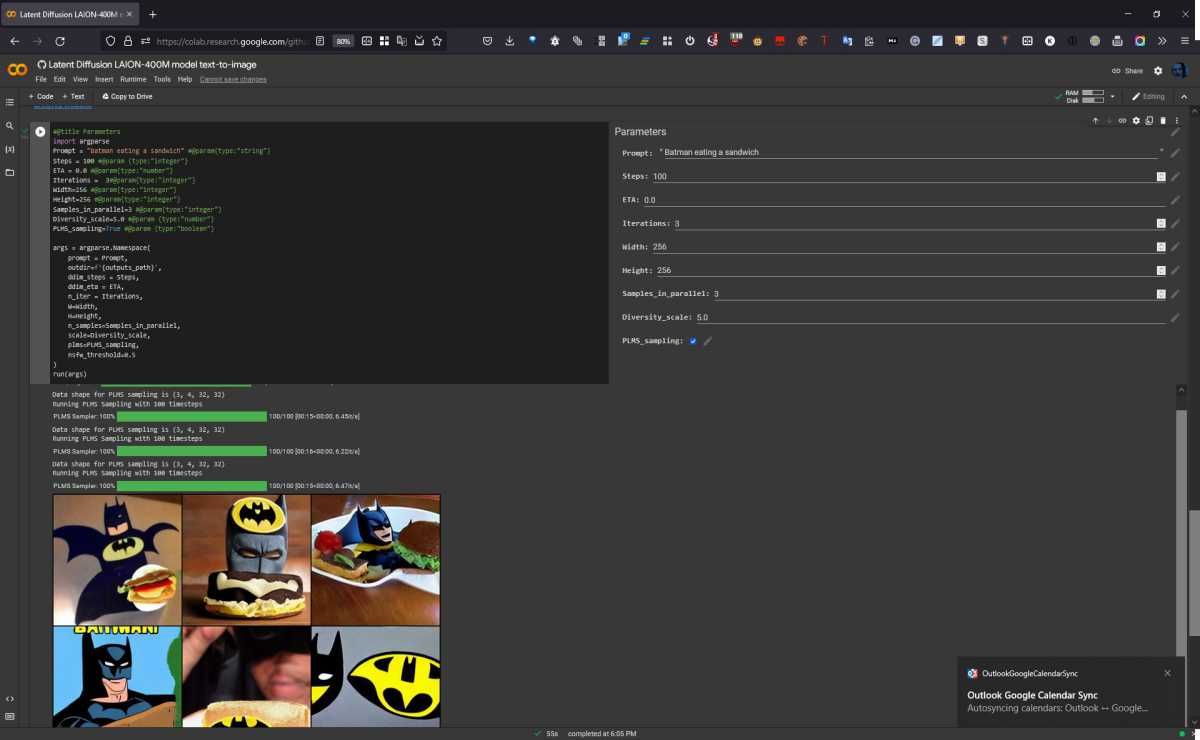Select the Latent Diffusion browser tab

click(68, 14)
